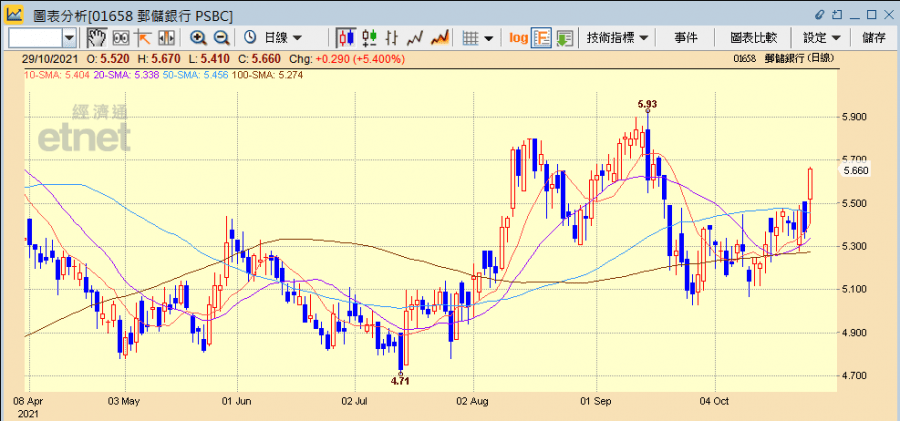Image resolution: width=900 pixels, height=421 pixels.
Task: Click the orange arrow pointer tool
Action: (142, 37)
